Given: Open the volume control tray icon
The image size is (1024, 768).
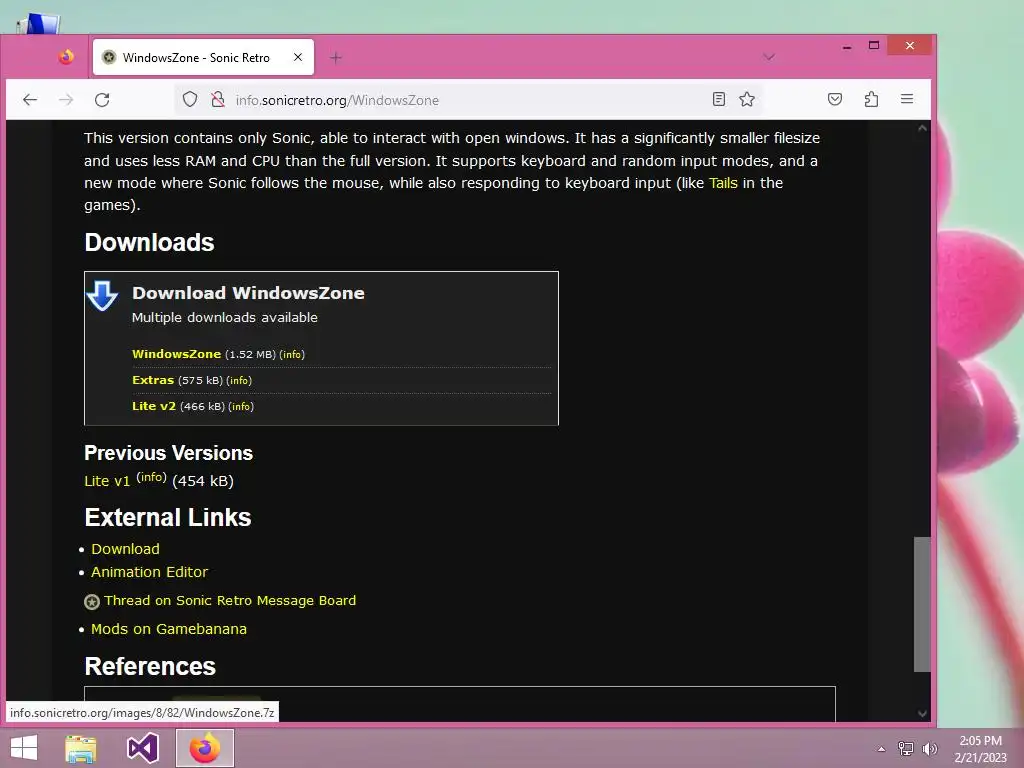Looking at the screenshot, I should pos(929,749).
